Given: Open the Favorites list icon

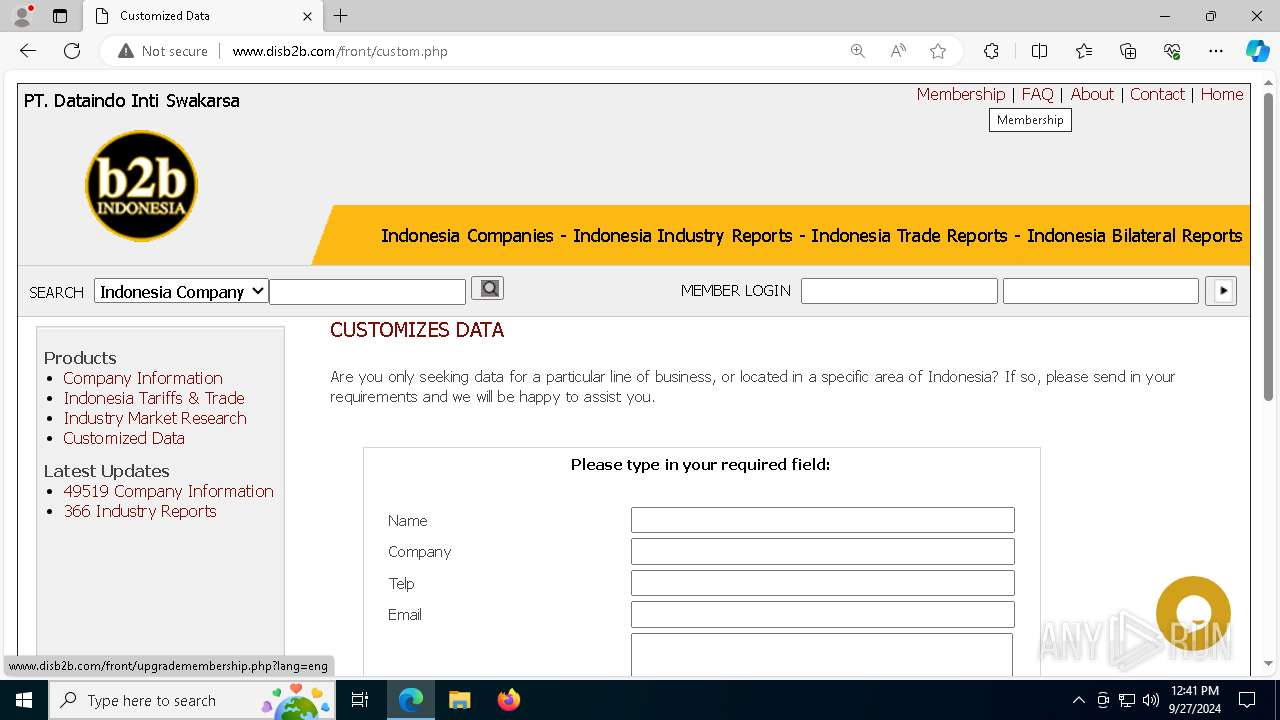Looking at the screenshot, I should coord(1084,51).
